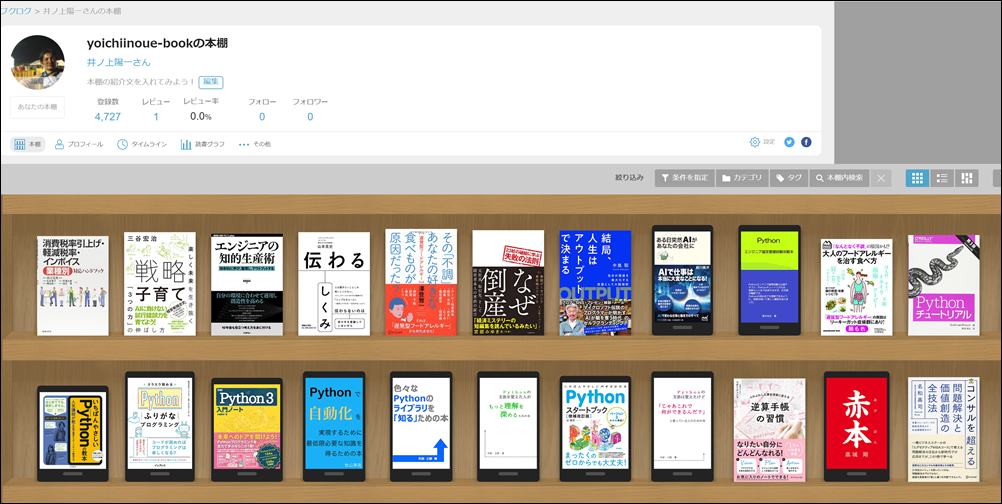Open the Pythonチュートリアル book cover

tap(943, 285)
